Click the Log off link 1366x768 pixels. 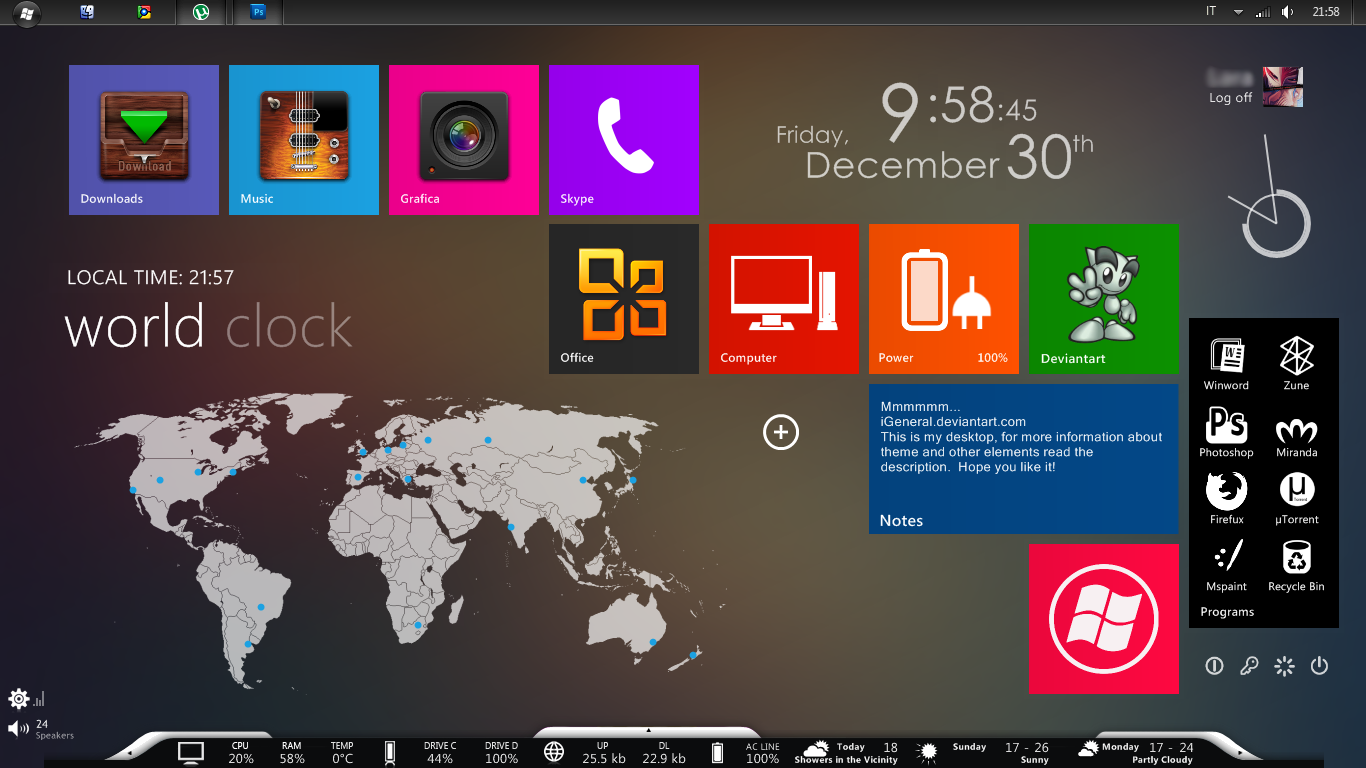(1230, 98)
